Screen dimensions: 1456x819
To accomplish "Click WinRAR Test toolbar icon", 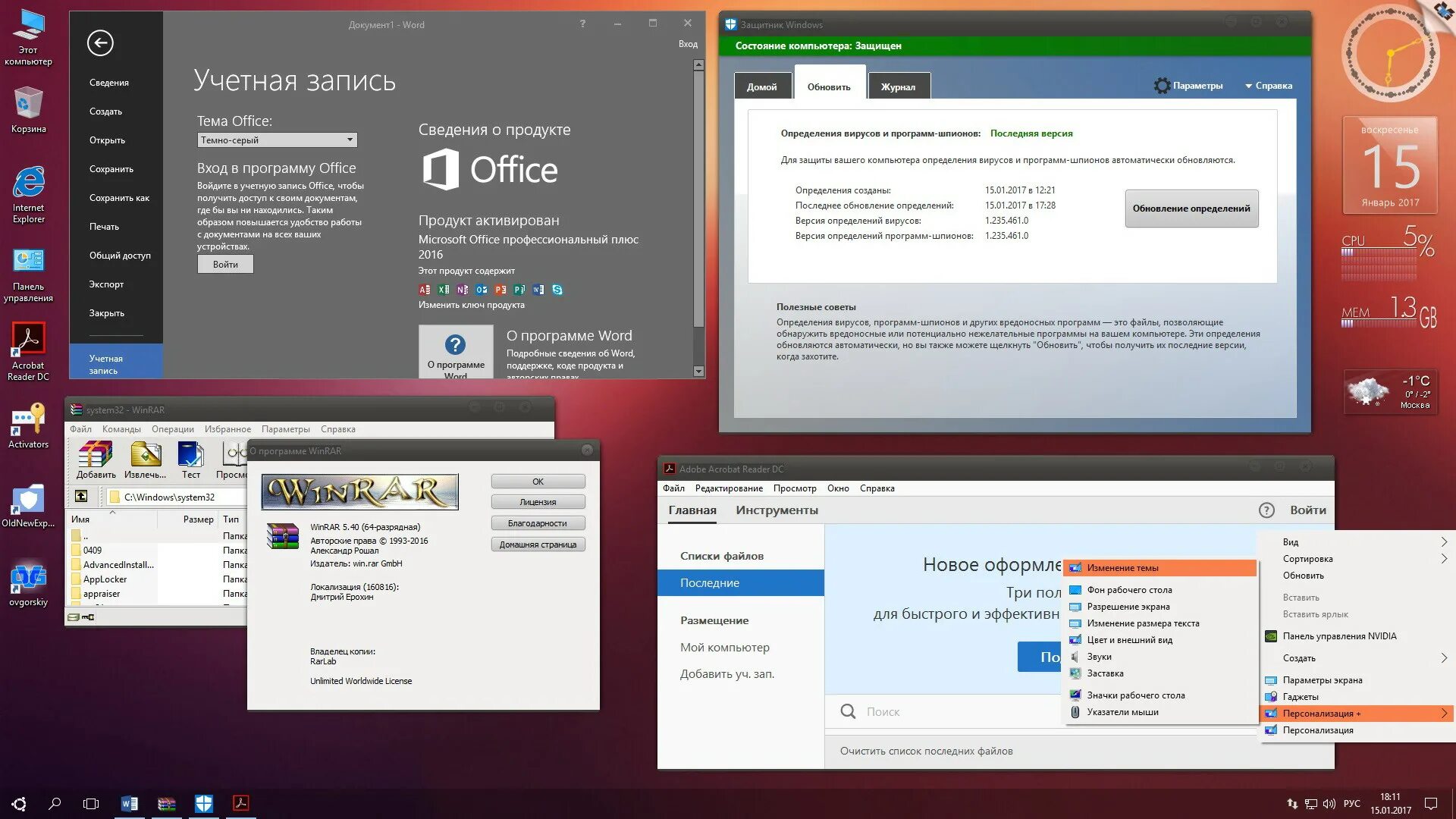I will pos(190,460).
